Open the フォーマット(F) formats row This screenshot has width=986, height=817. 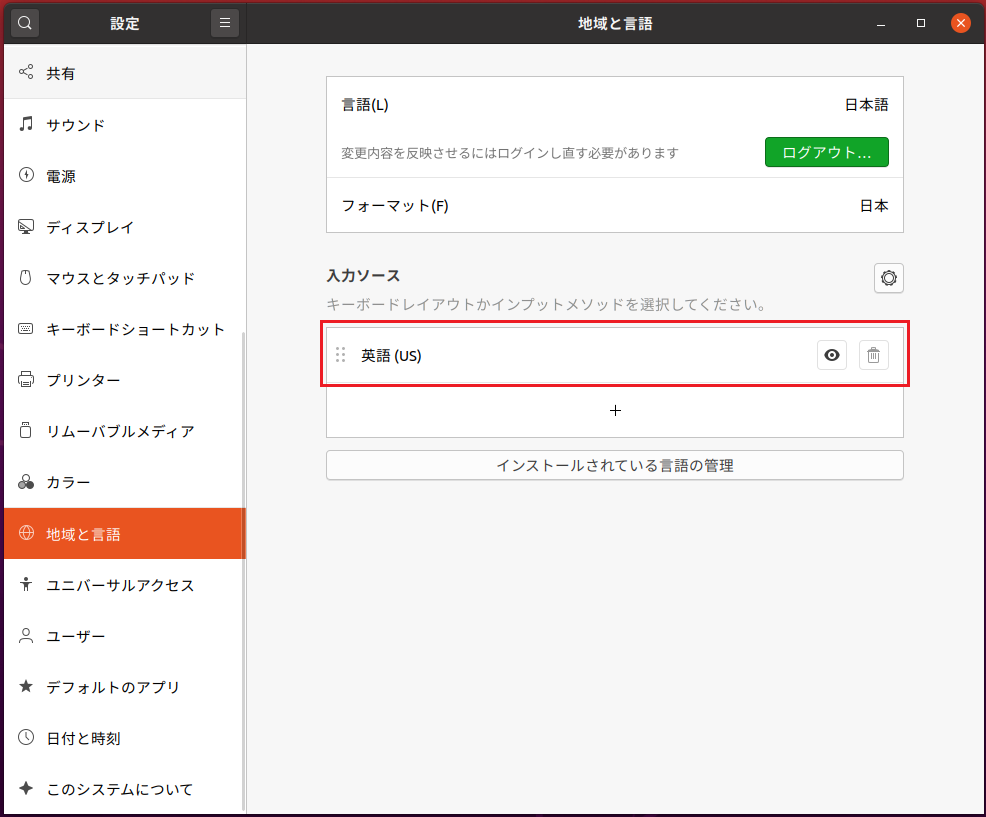[615, 206]
